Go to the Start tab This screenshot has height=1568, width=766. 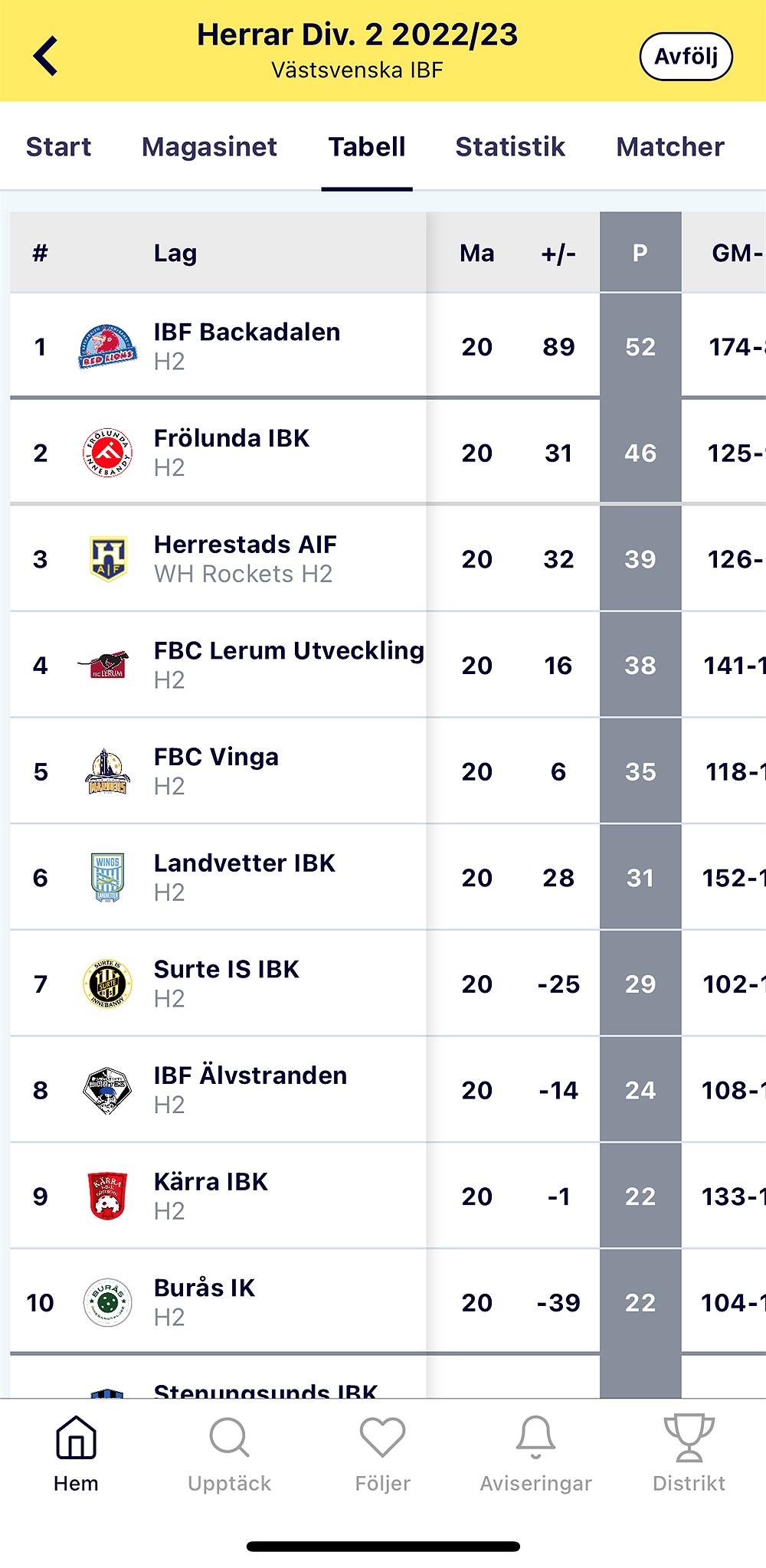58,146
